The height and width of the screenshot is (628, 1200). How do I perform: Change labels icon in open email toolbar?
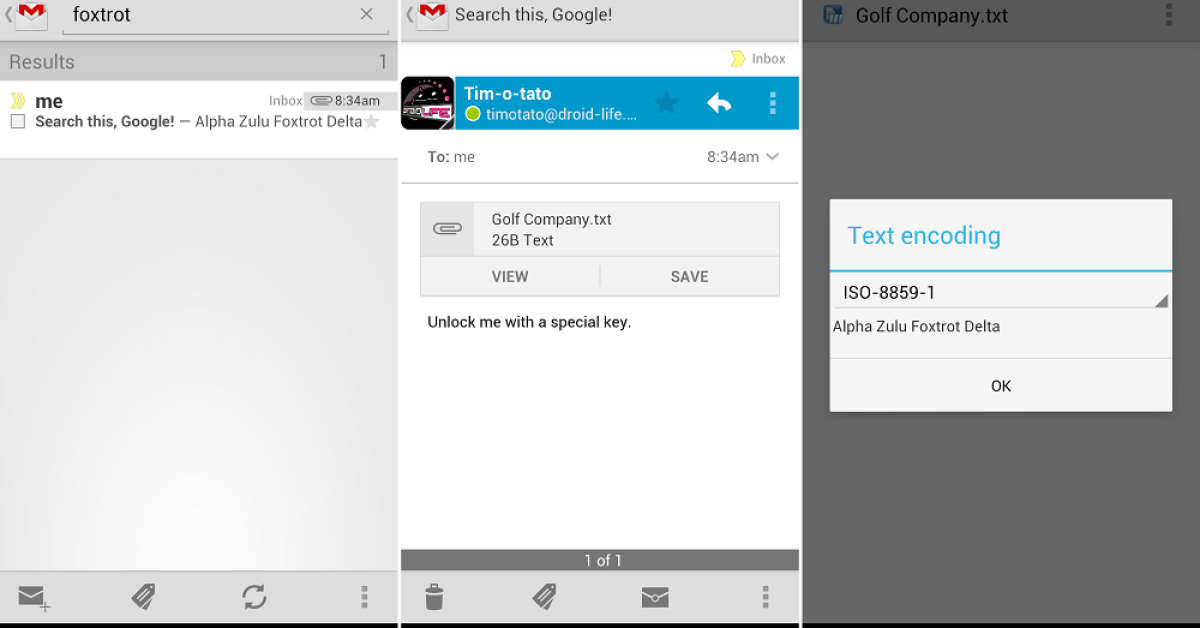pyautogui.click(x=544, y=598)
